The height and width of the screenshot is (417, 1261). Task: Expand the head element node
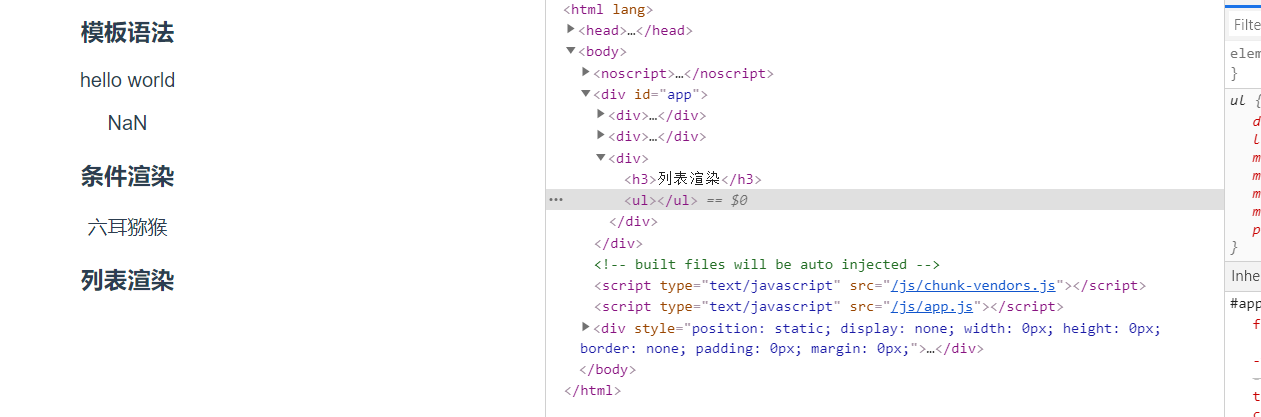(x=571, y=30)
